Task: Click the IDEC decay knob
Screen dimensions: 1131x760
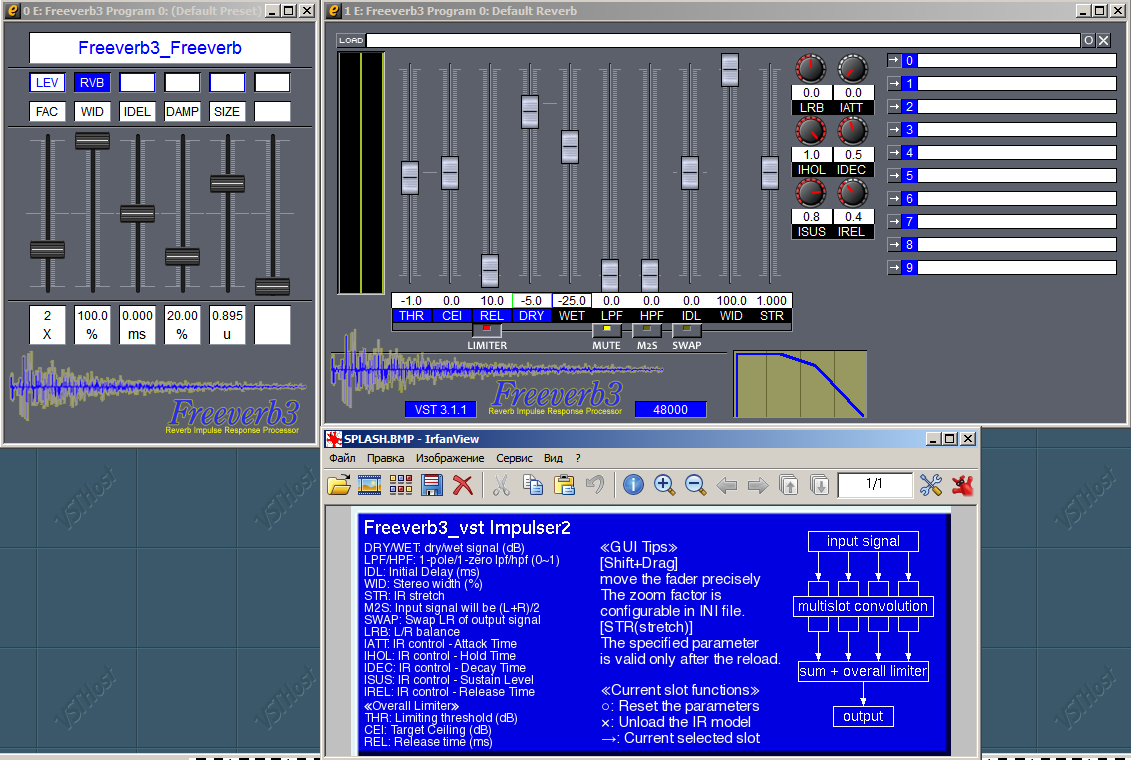Action: (853, 131)
